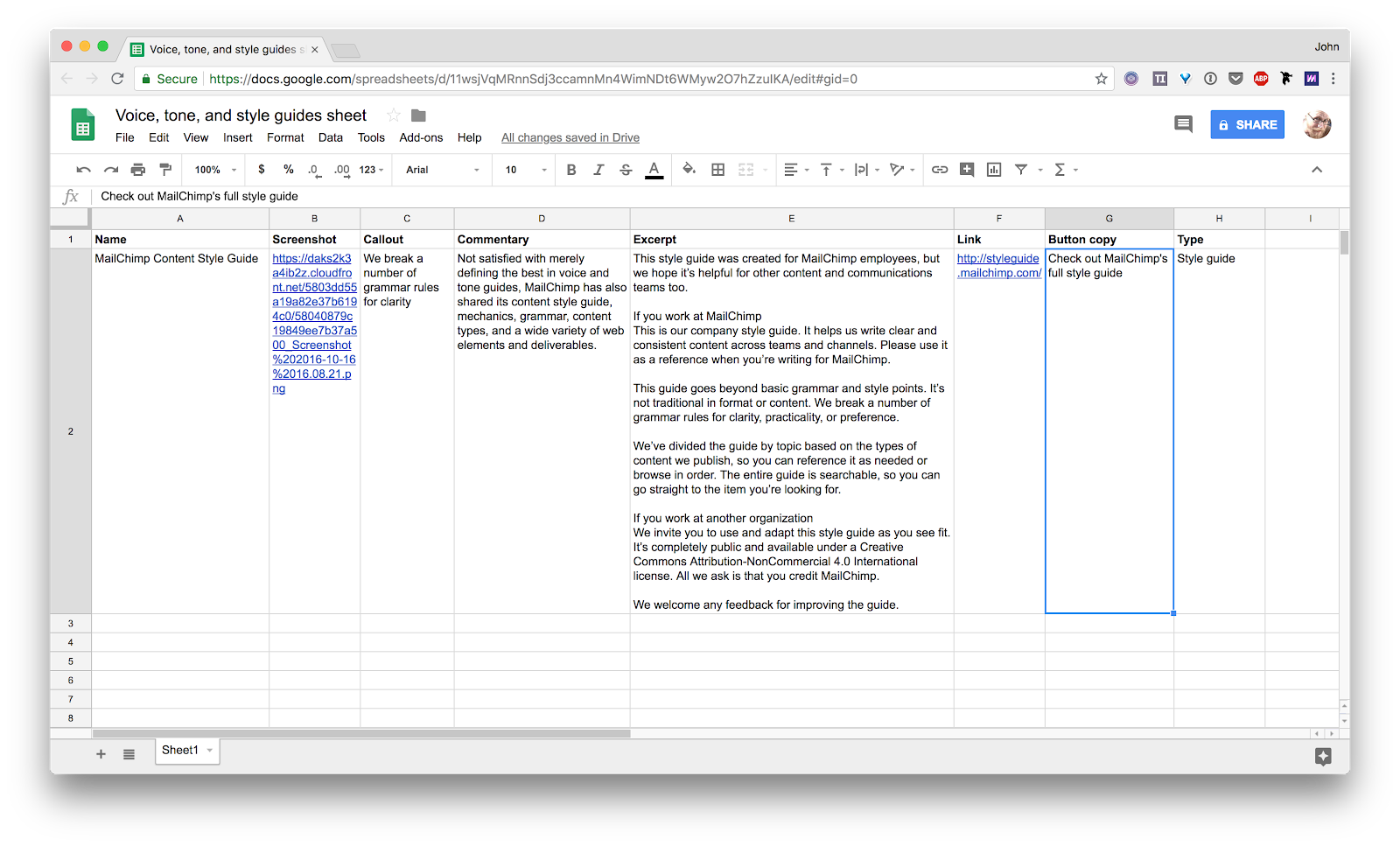Viewport: 1400px width, 846px height.
Task: Open the comments speech bubble
Action: click(x=1183, y=124)
